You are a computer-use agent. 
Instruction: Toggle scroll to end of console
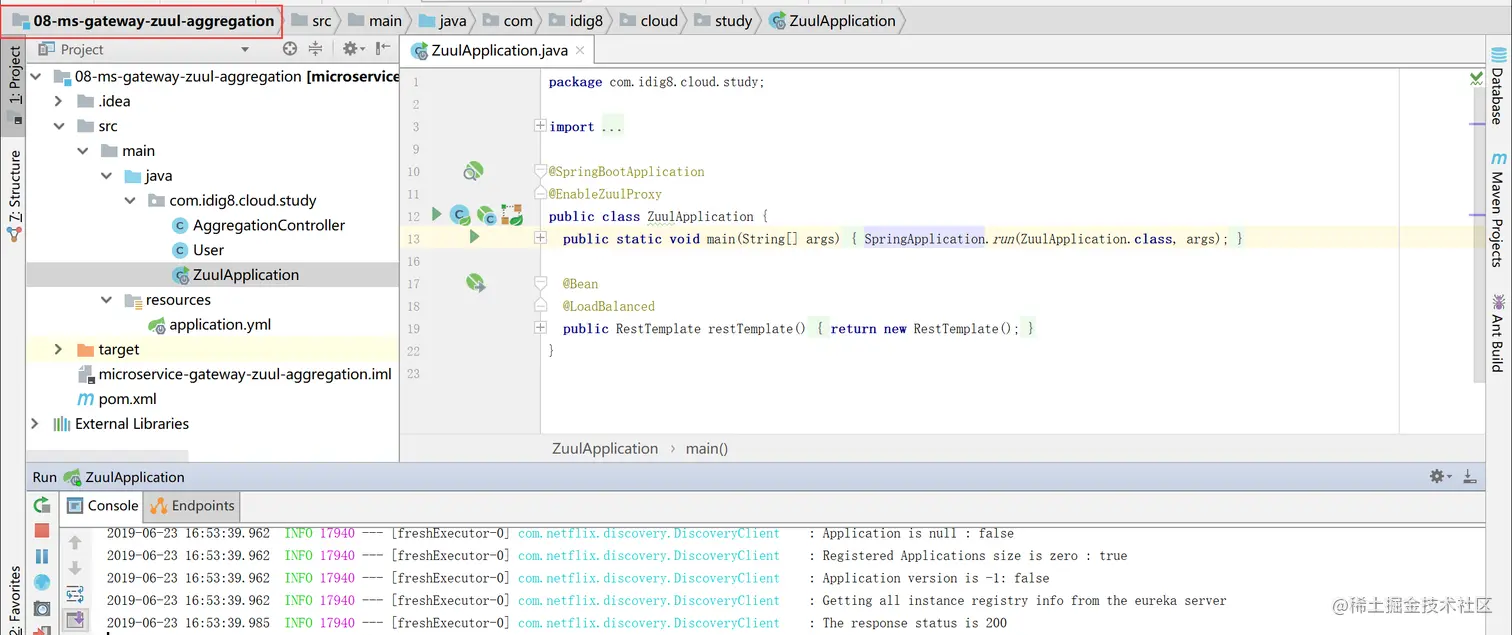[x=75, y=620]
